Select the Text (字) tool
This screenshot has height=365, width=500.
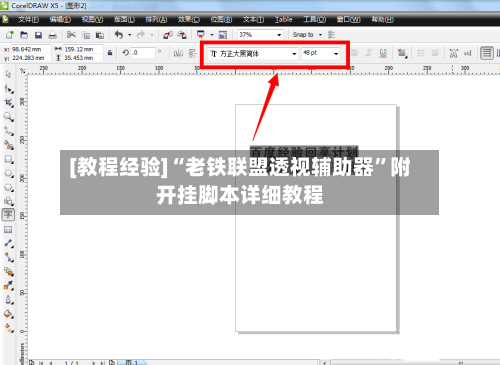(x=8, y=215)
